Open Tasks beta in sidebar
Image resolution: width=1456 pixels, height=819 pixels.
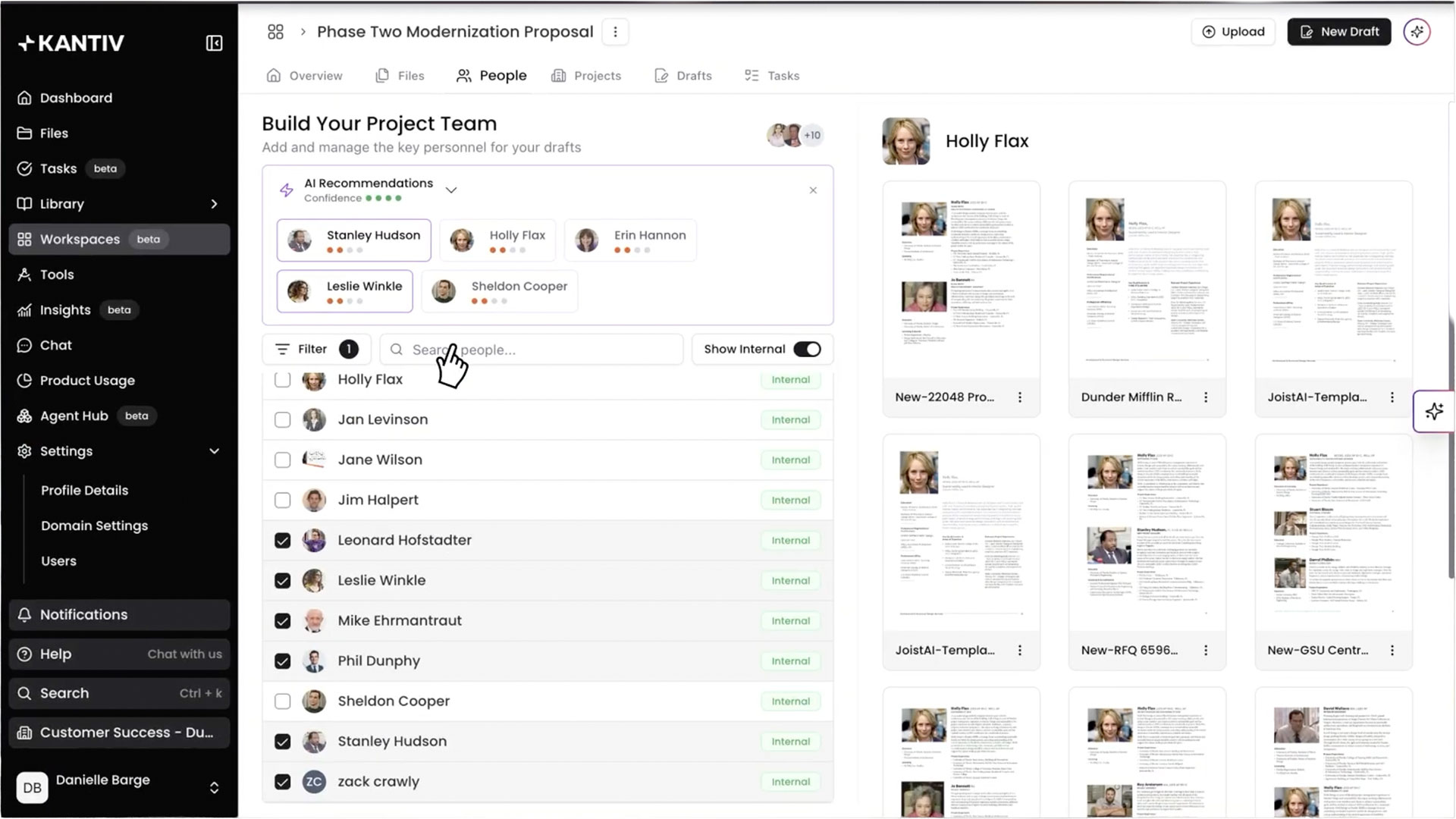(119, 168)
